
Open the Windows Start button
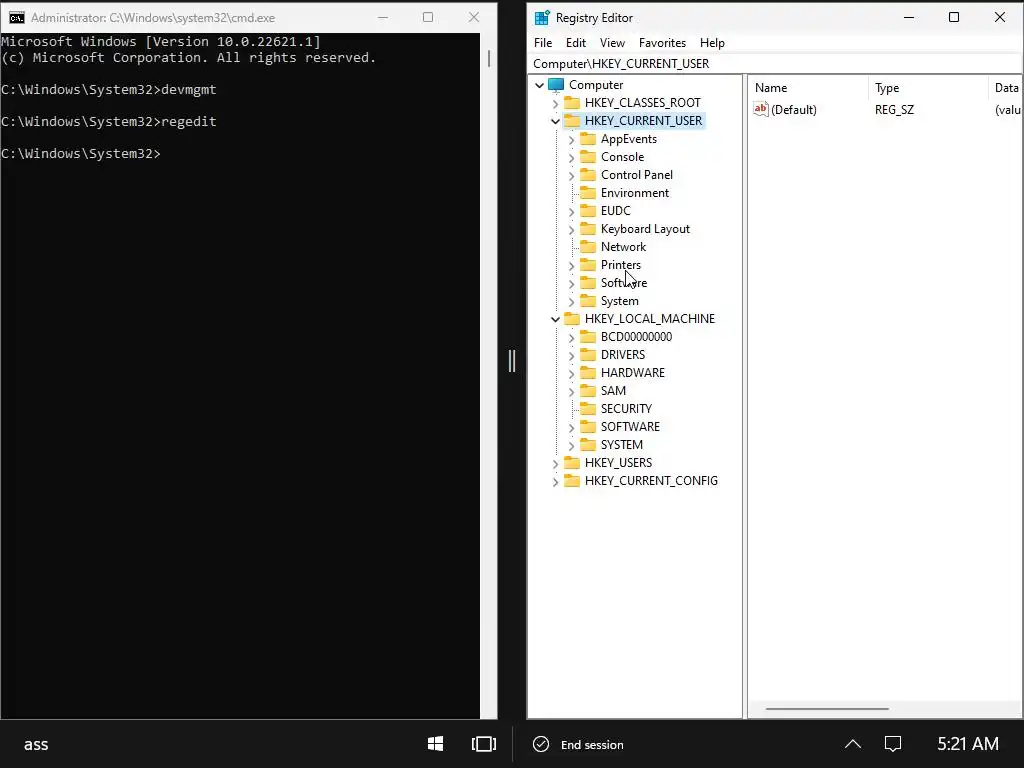click(x=436, y=744)
